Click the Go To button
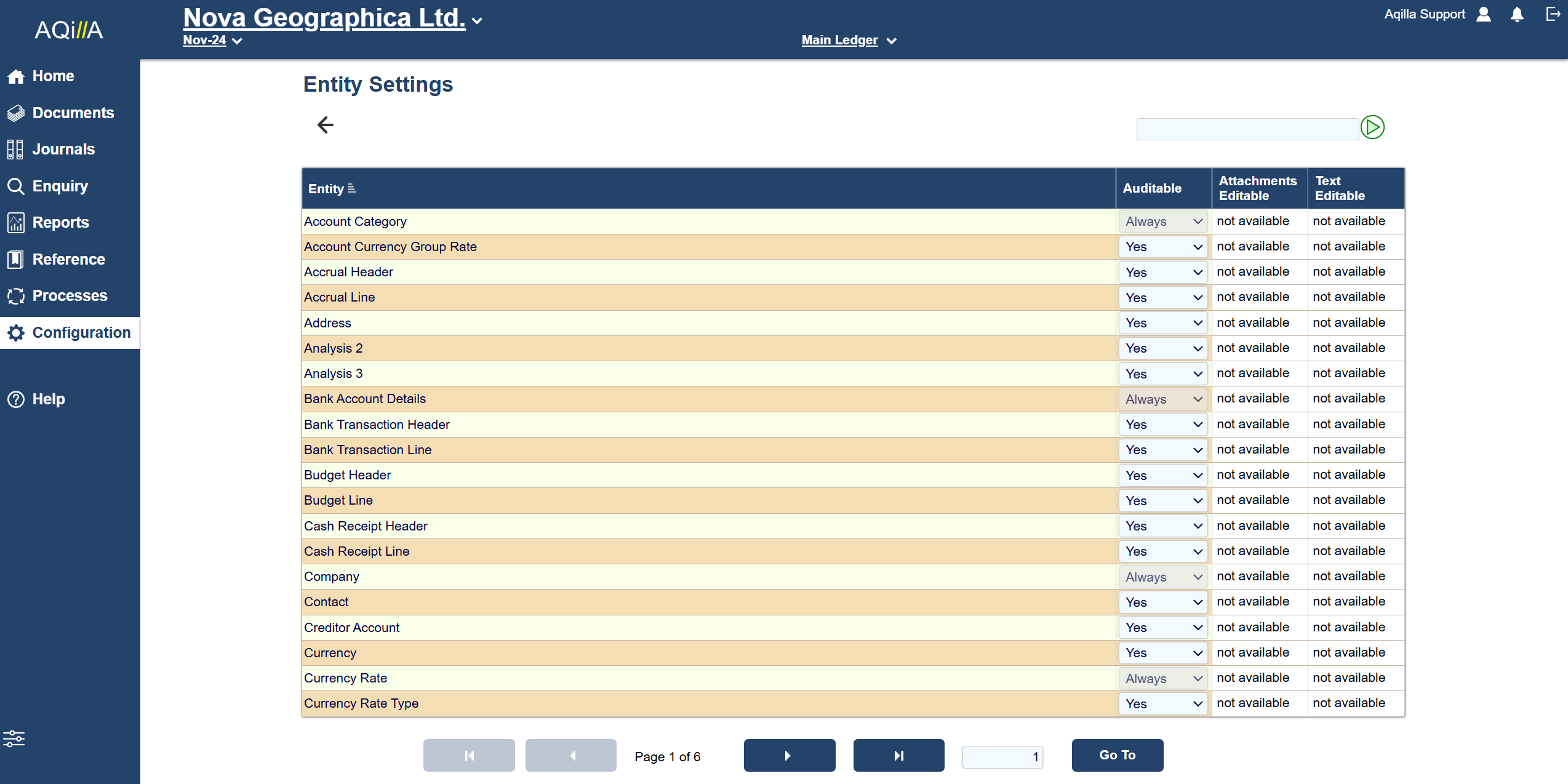 point(1117,755)
